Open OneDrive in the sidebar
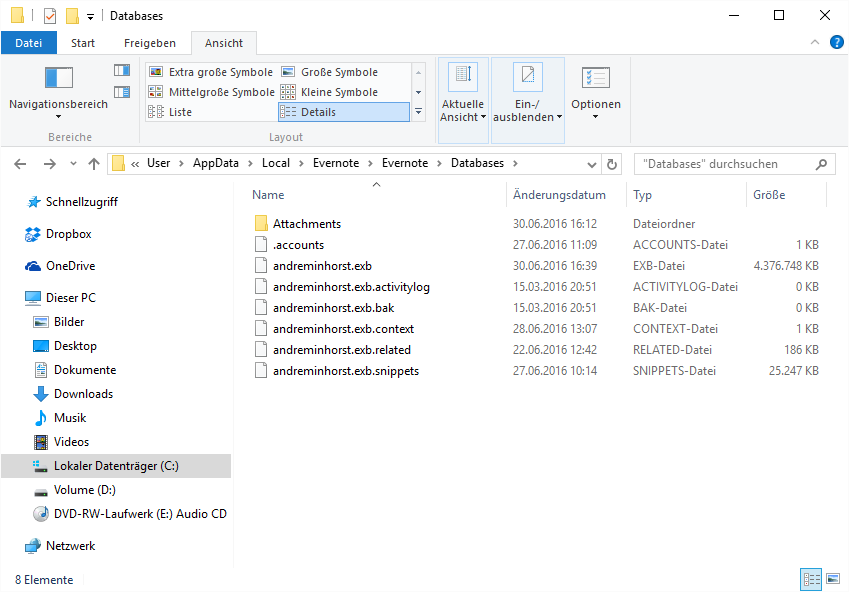 tap(70, 266)
